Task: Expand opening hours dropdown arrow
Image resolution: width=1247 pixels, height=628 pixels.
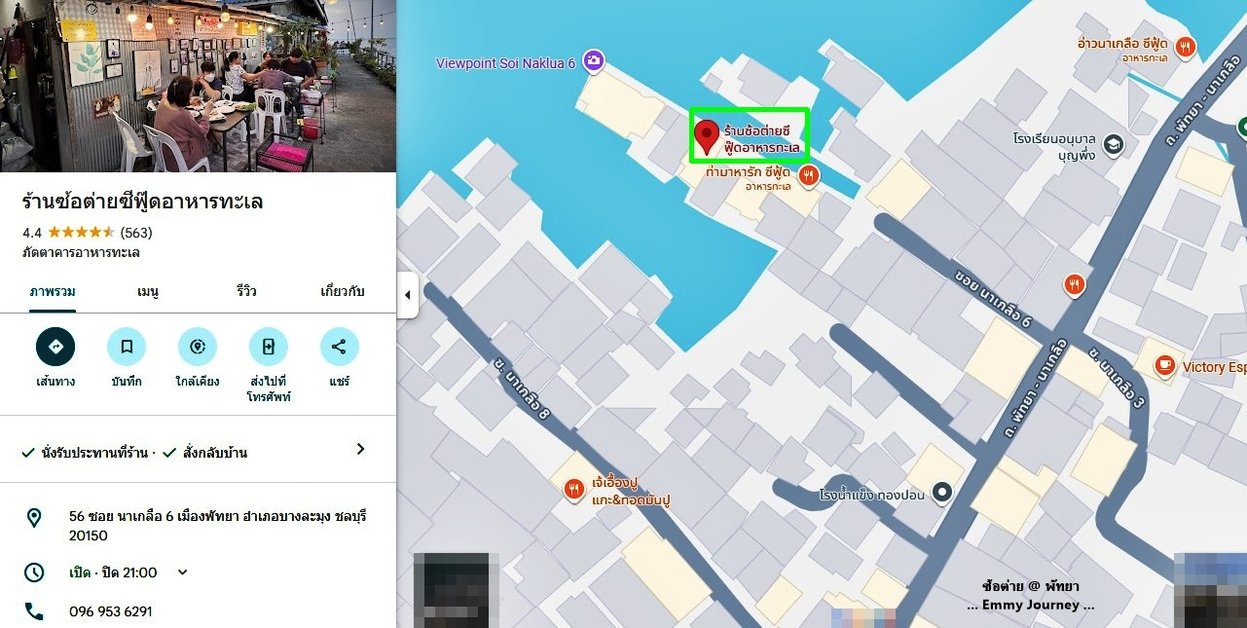Action: [182, 572]
